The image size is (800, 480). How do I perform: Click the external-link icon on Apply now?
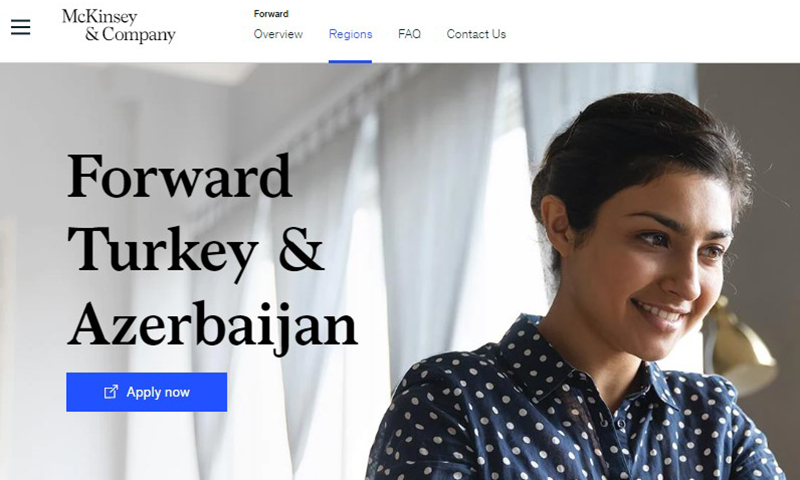pos(111,392)
